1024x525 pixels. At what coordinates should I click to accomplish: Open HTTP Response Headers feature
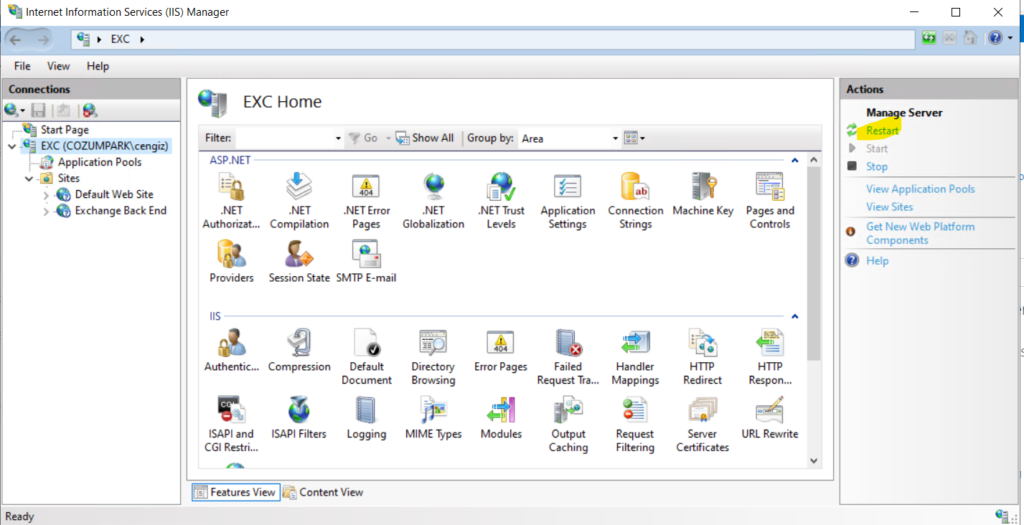coord(769,357)
